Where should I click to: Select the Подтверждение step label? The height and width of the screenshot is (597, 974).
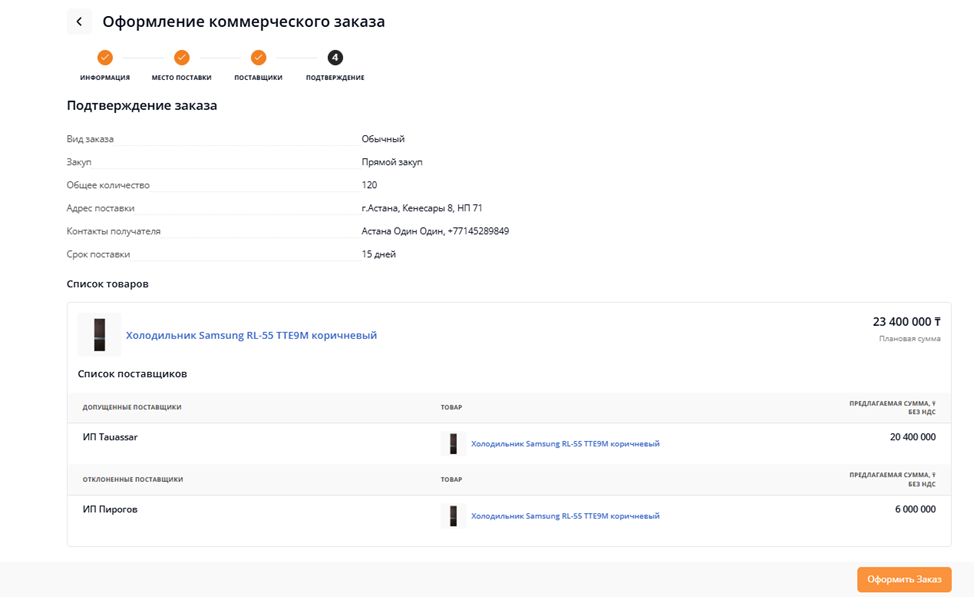335,78
